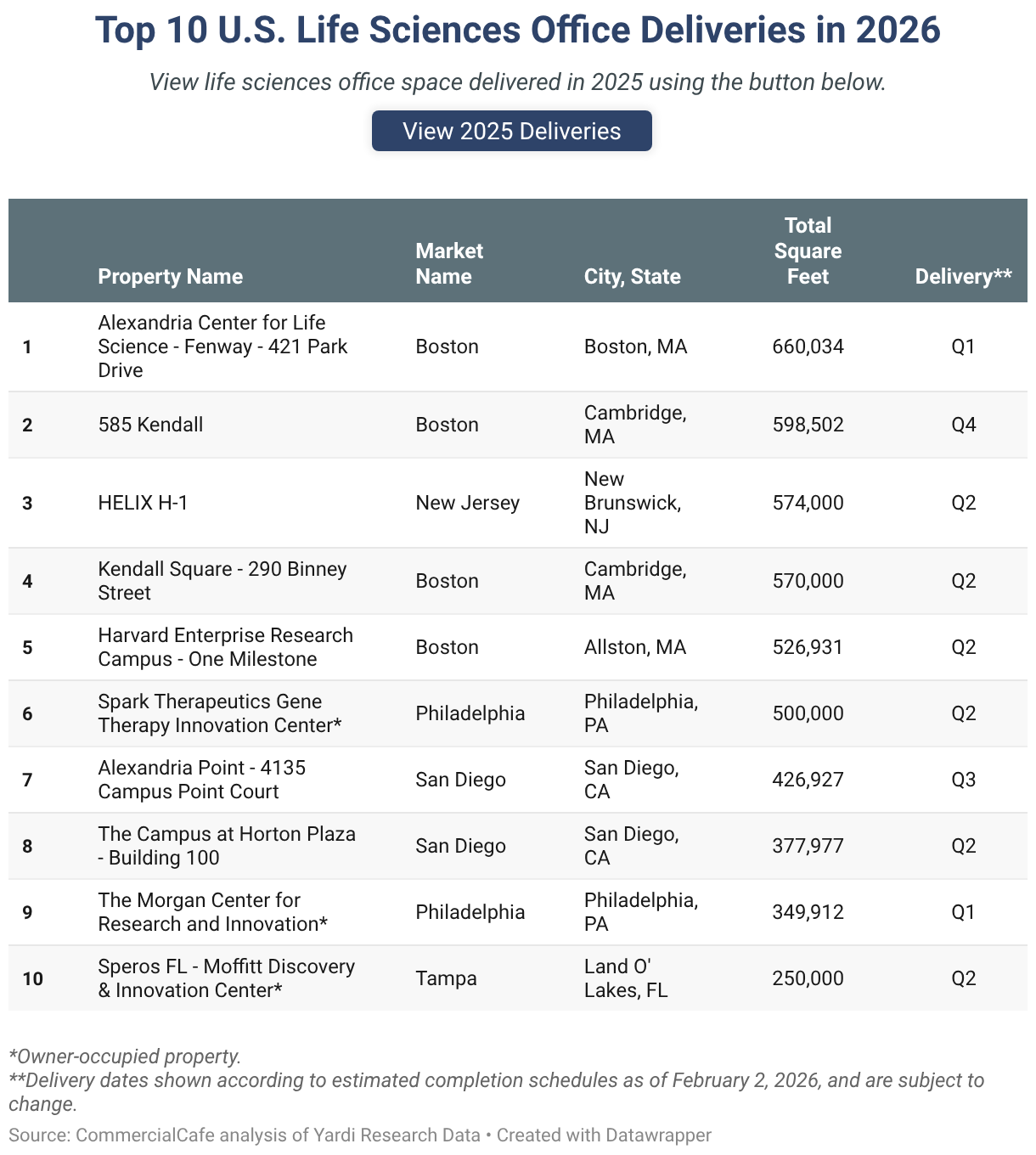Sort by the City, State column header

(632, 276)
